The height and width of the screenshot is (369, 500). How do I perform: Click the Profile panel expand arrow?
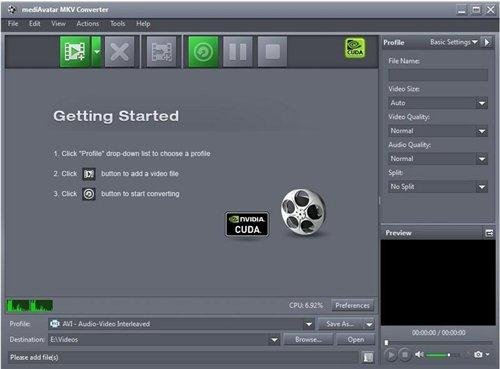pyautogui.click(x=487, y=42)
